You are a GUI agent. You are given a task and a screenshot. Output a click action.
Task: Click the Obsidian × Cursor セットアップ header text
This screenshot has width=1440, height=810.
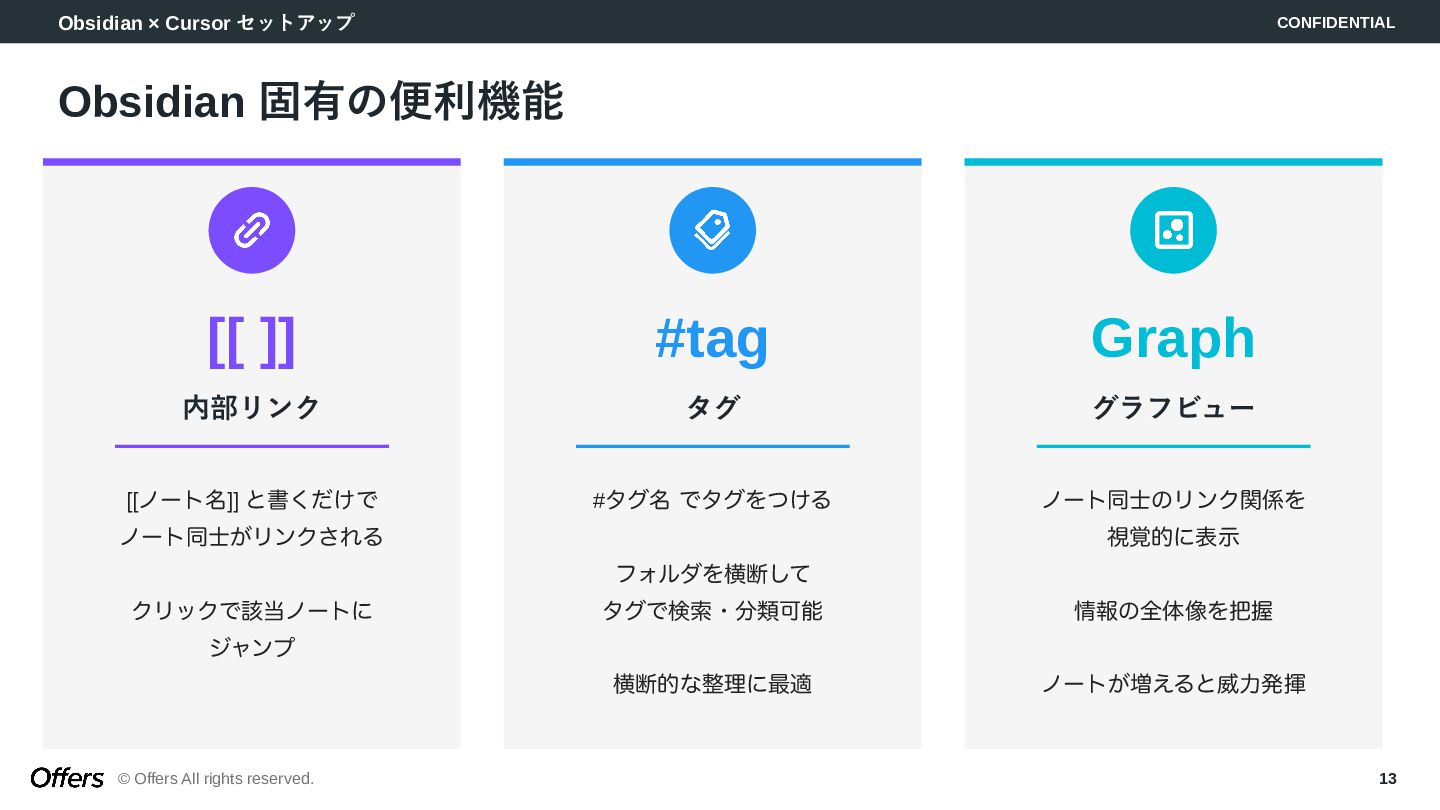tap(206, 22)
